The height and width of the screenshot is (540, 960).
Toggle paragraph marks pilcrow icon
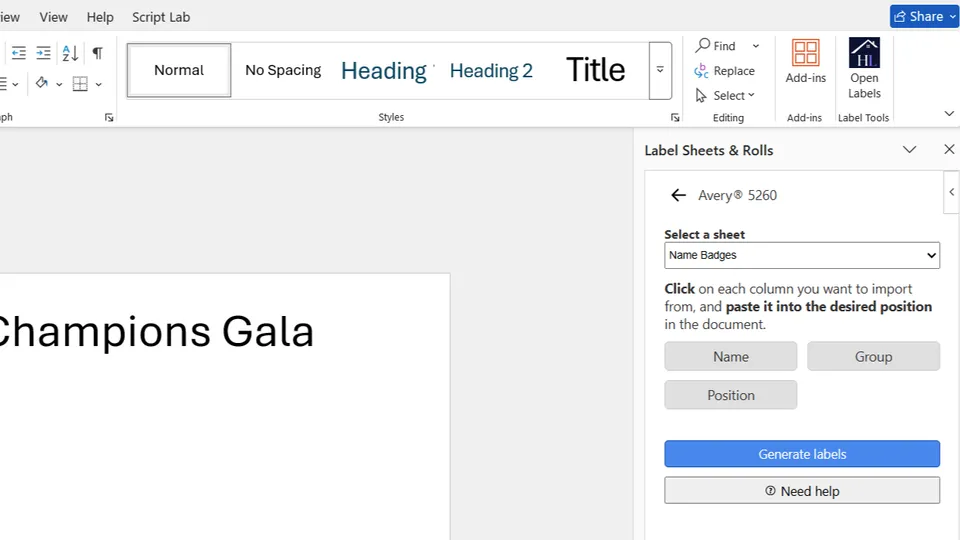point(97,53)
